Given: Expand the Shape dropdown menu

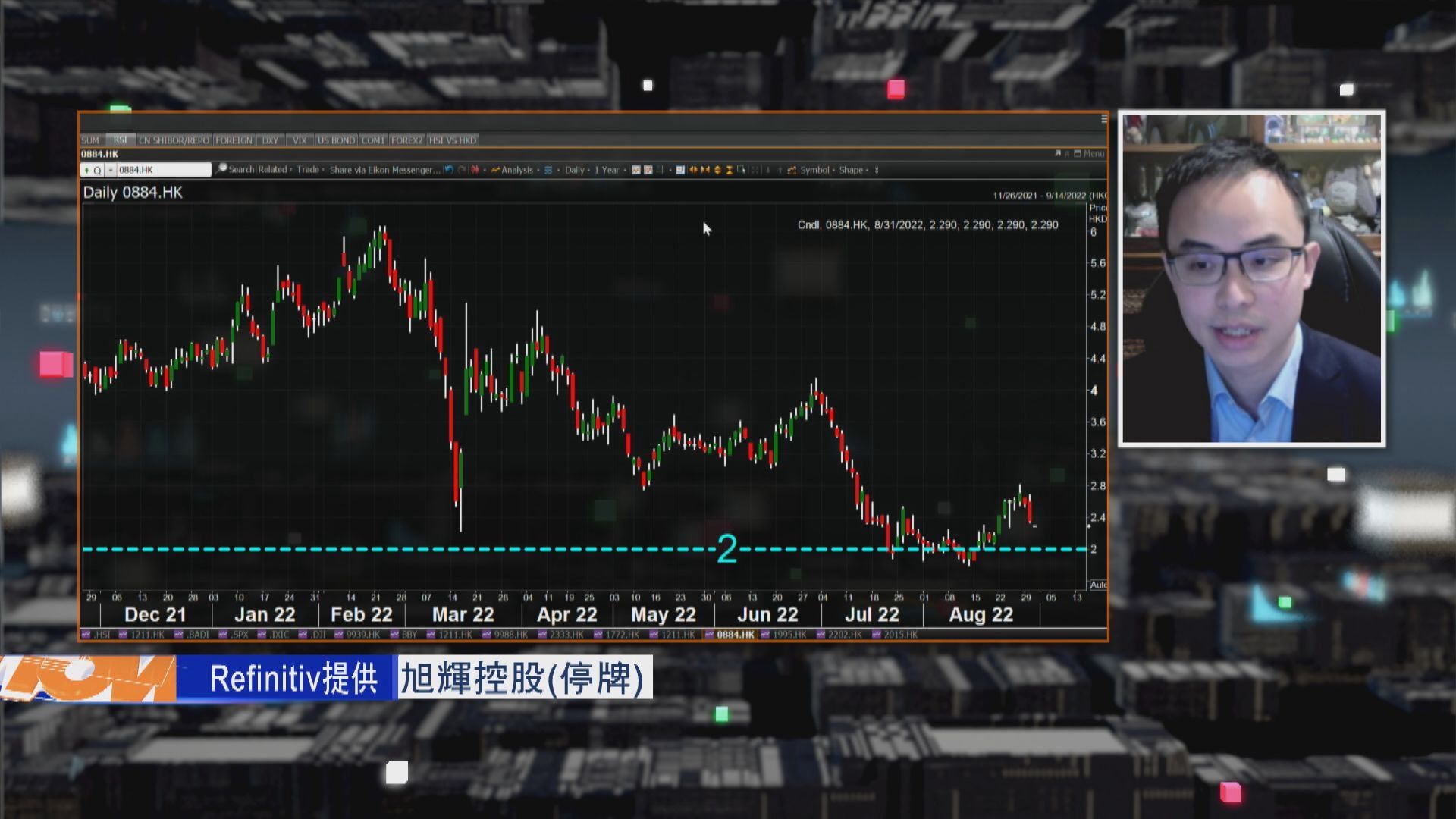Looking at the screenshot, I should pos(852,170).
